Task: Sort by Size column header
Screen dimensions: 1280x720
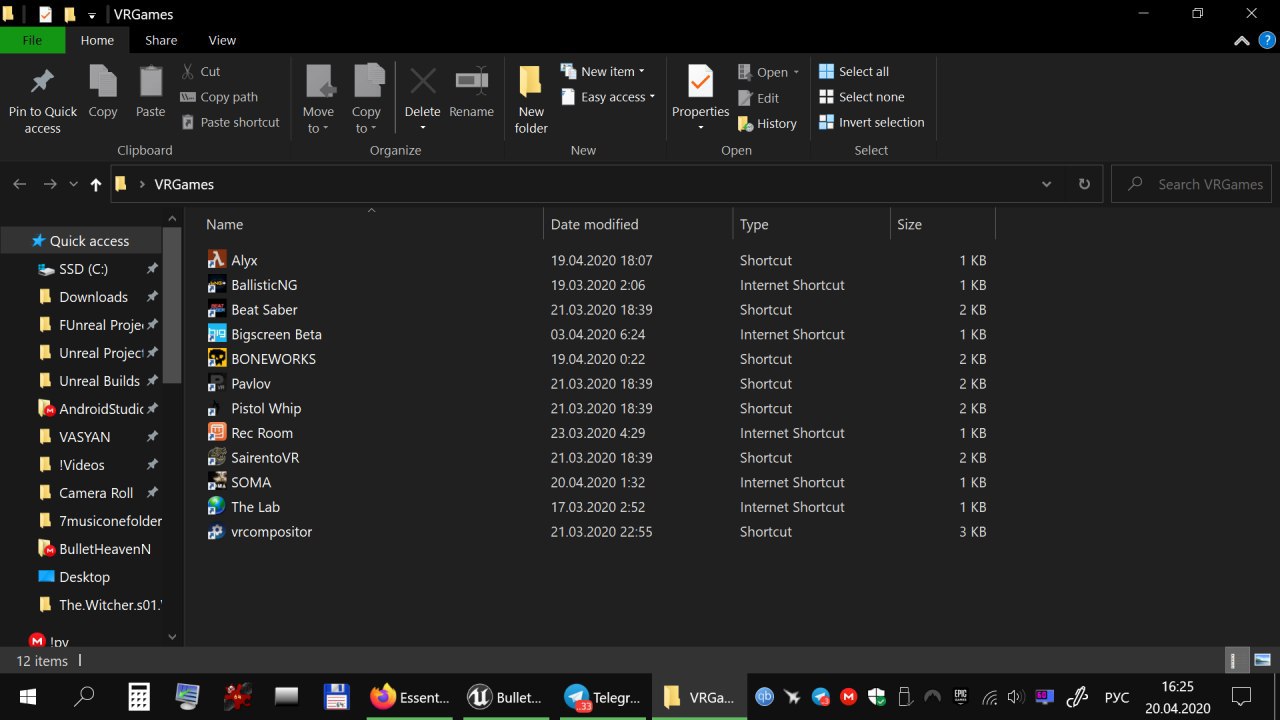Action: click(x=942, y=224)
